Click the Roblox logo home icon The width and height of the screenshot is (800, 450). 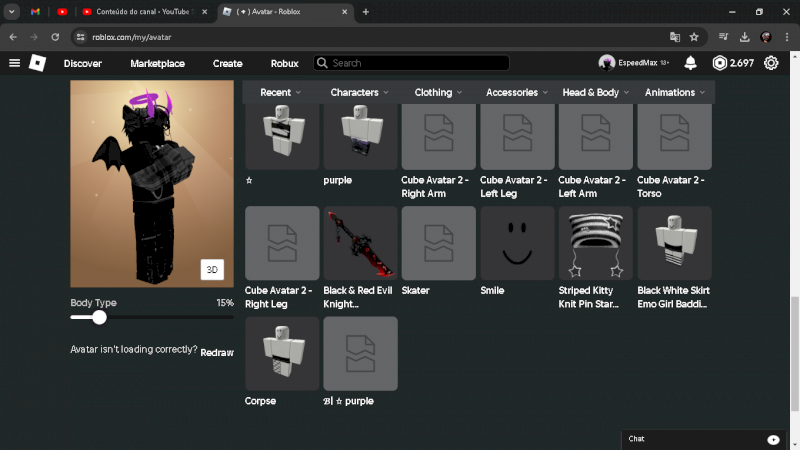[x=37, y=63]
